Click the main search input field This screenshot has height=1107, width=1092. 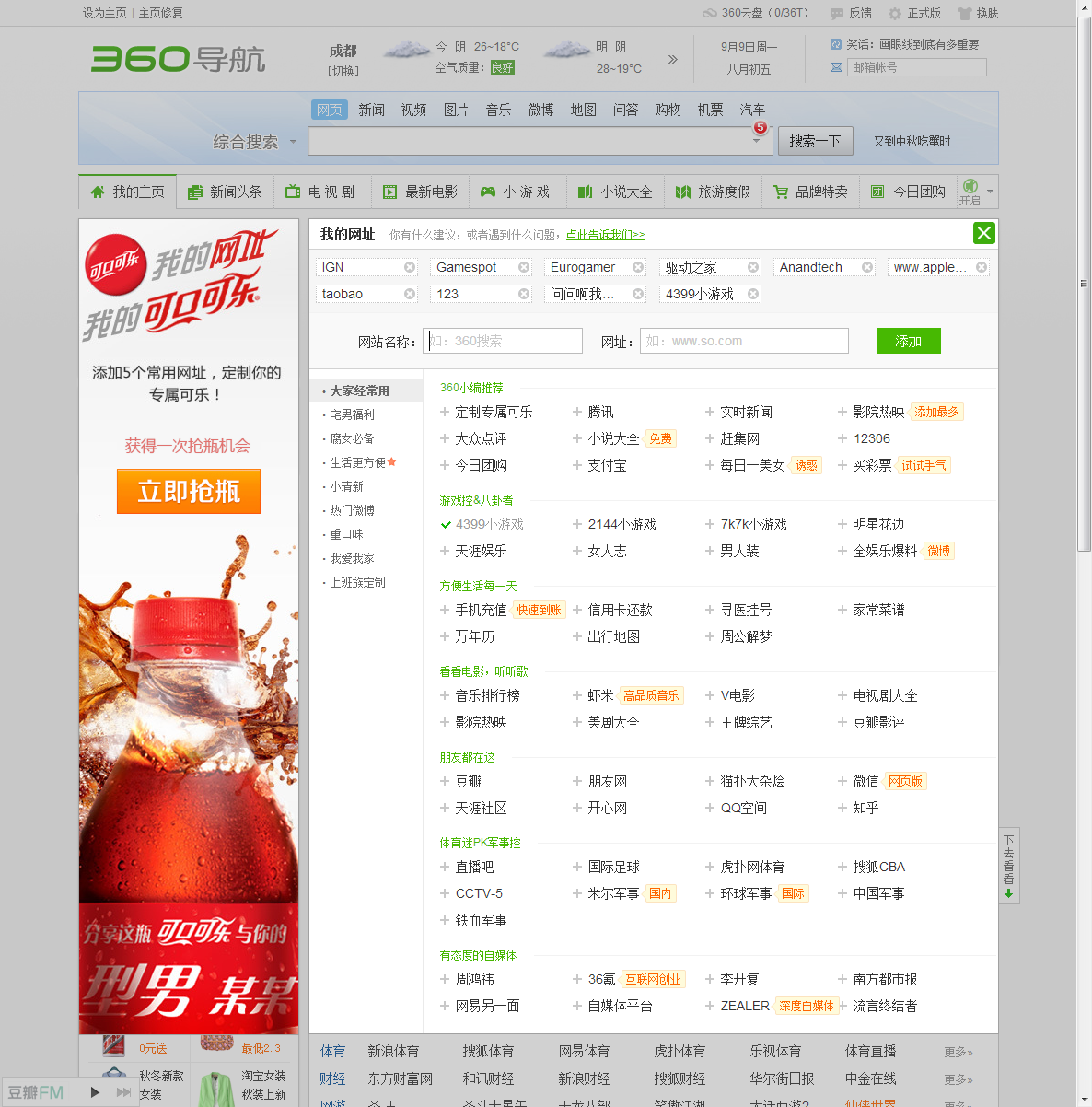click(539, 141)
